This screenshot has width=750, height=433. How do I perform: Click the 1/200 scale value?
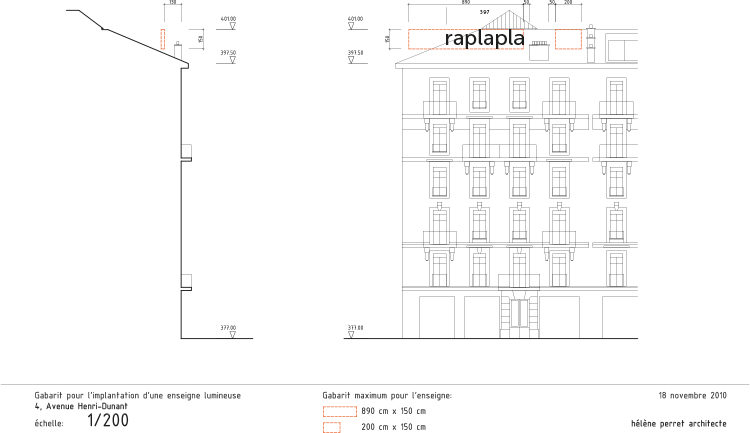coord(108,421)
